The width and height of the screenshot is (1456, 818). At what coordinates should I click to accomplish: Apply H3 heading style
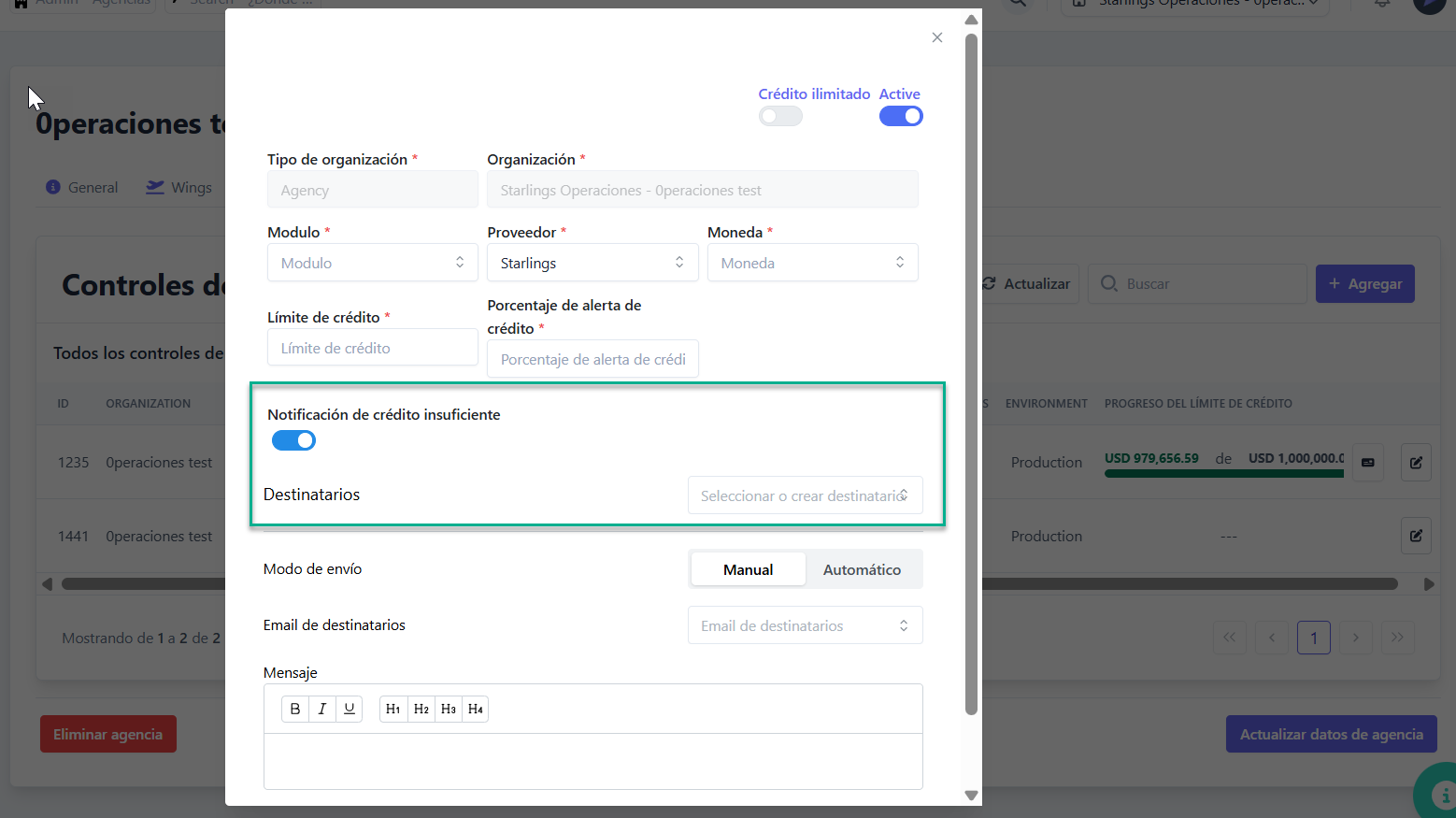click(449, 709)
